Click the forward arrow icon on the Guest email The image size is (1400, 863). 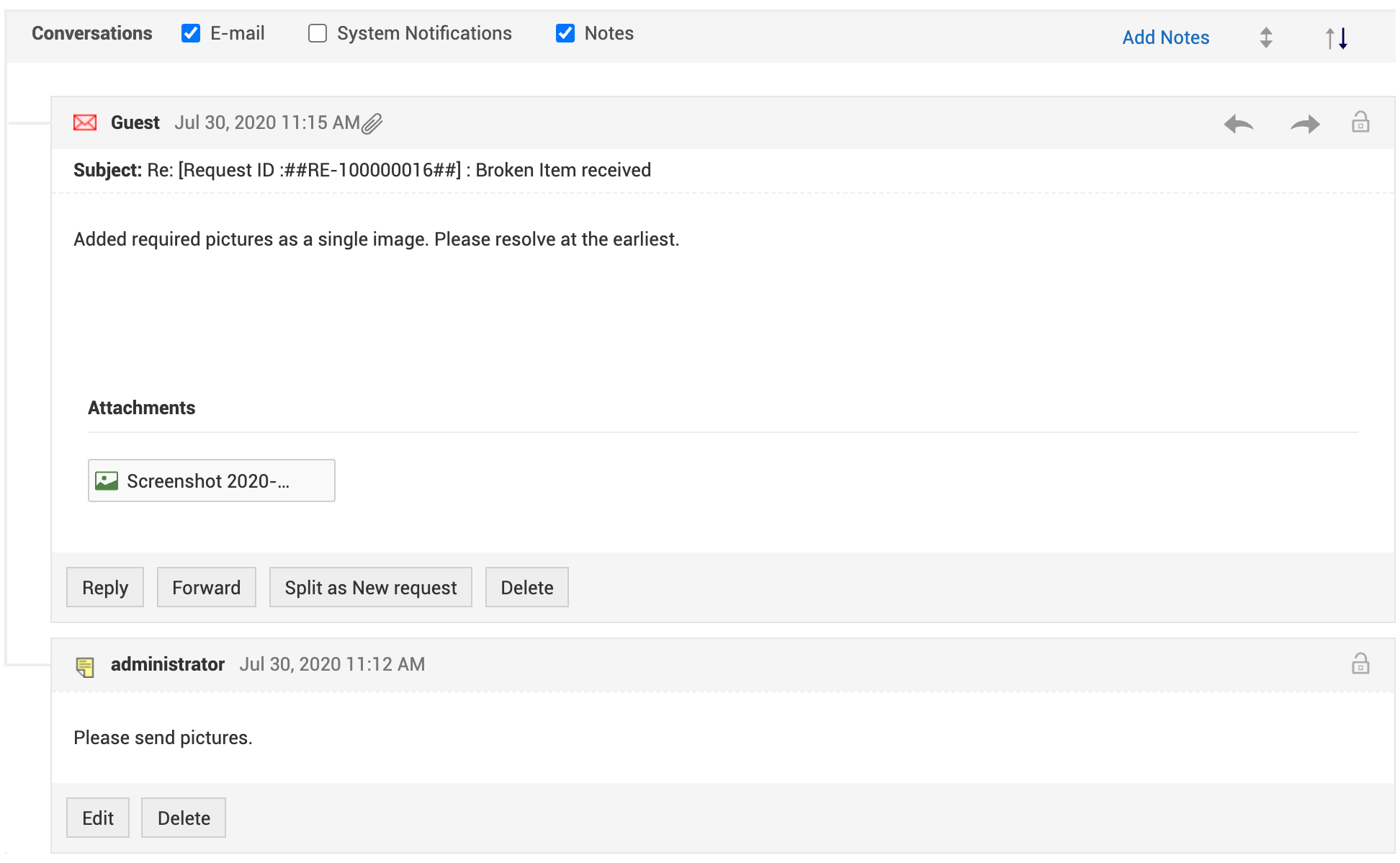pos(1304,124)
